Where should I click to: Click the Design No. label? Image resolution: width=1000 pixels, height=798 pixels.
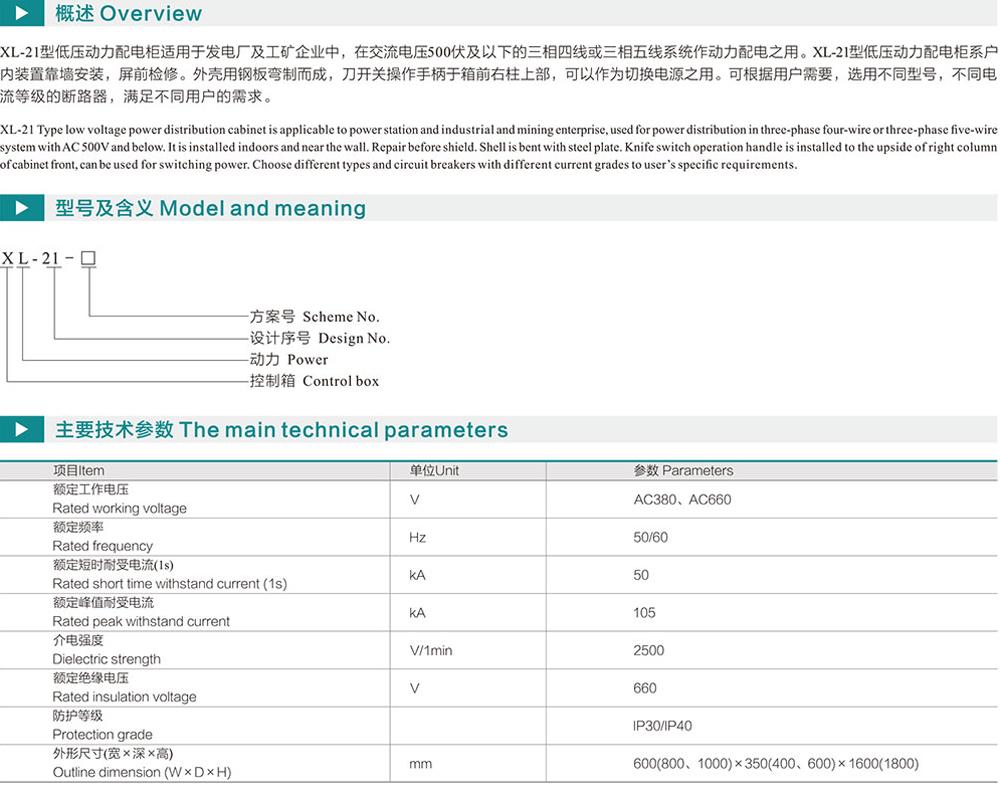(x=319, y=338)
